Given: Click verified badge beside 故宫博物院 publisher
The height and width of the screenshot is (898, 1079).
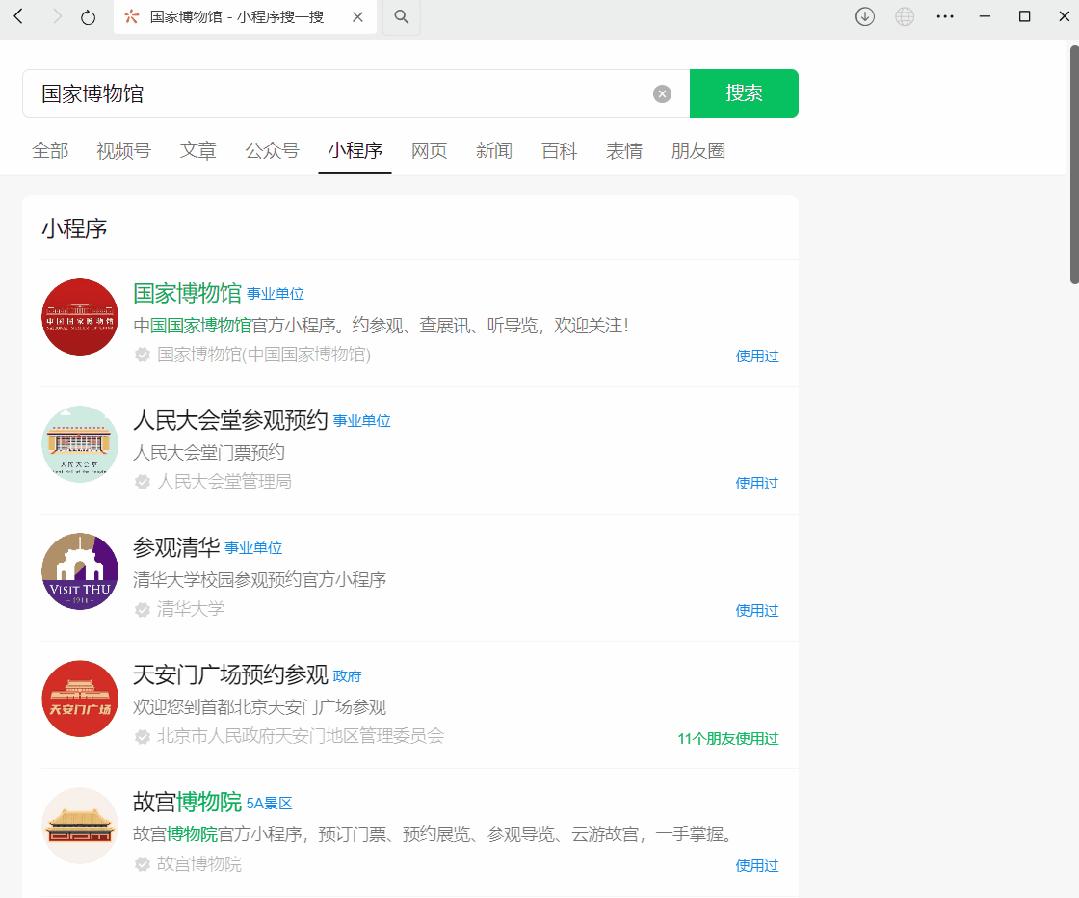Looking at the screenshot, I should (x=142, y=864).
